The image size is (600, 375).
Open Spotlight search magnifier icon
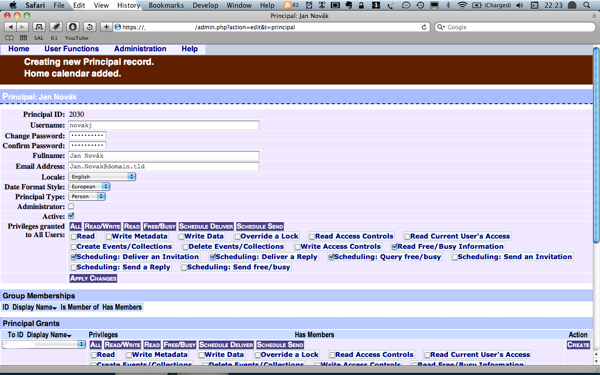click(x=586, y=5)
